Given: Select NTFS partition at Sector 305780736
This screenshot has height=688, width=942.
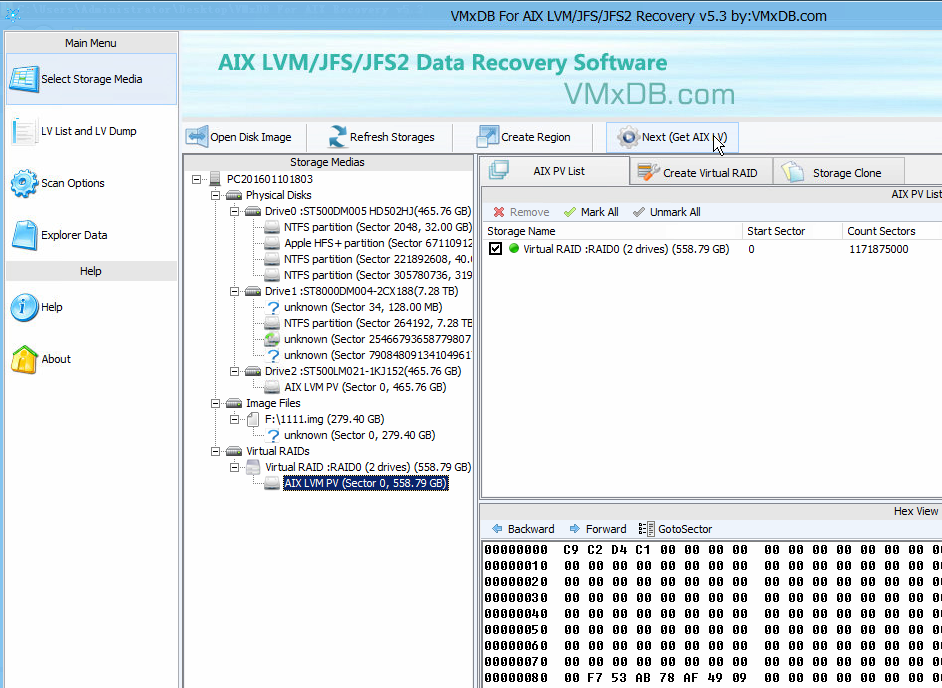Looking at the screenshot, I should pyautogui.click(x=377, y=275).
